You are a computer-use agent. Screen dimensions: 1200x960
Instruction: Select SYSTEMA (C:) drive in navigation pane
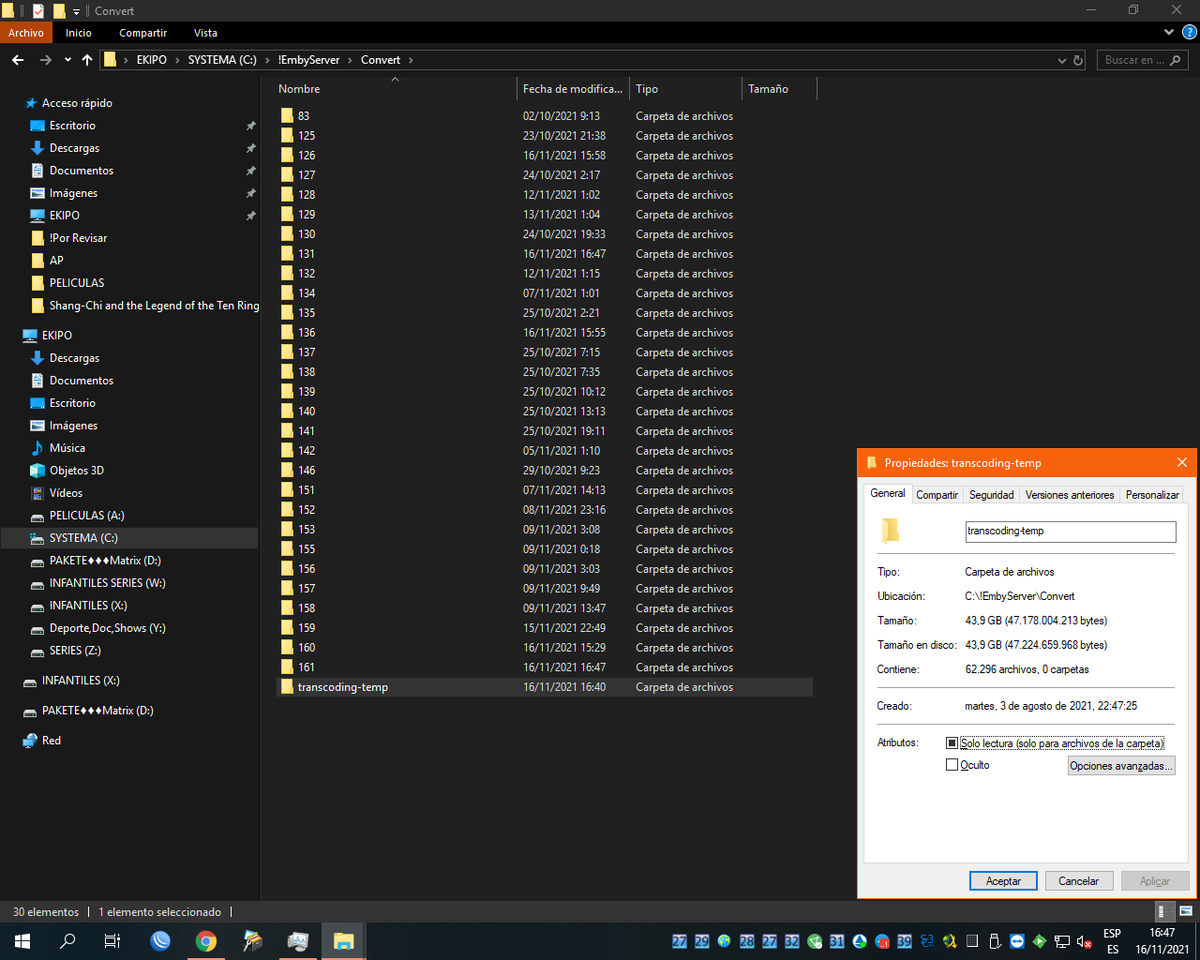[83, 538]
